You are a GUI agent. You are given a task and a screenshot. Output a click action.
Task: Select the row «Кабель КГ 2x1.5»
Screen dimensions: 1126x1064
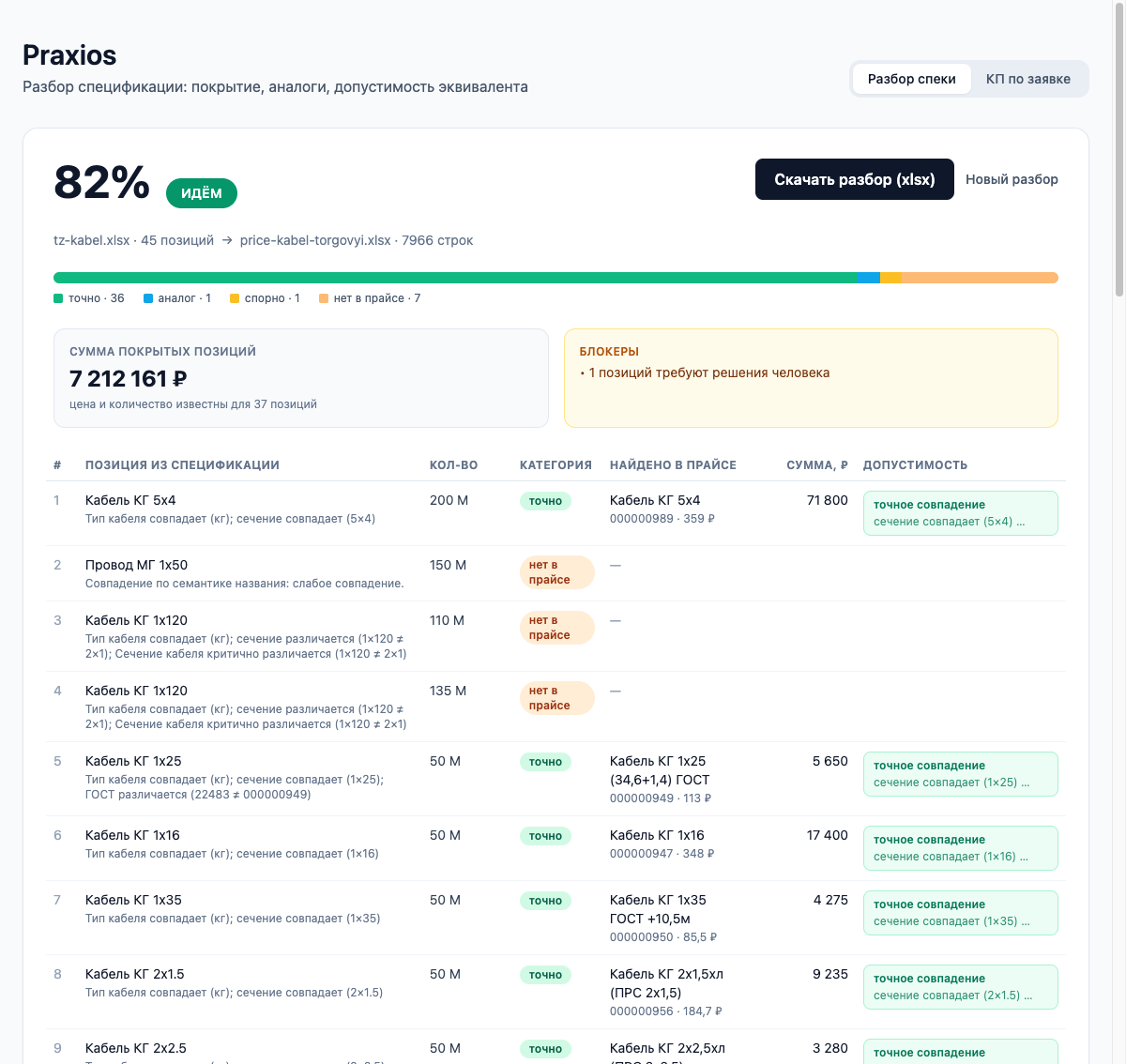555,992
